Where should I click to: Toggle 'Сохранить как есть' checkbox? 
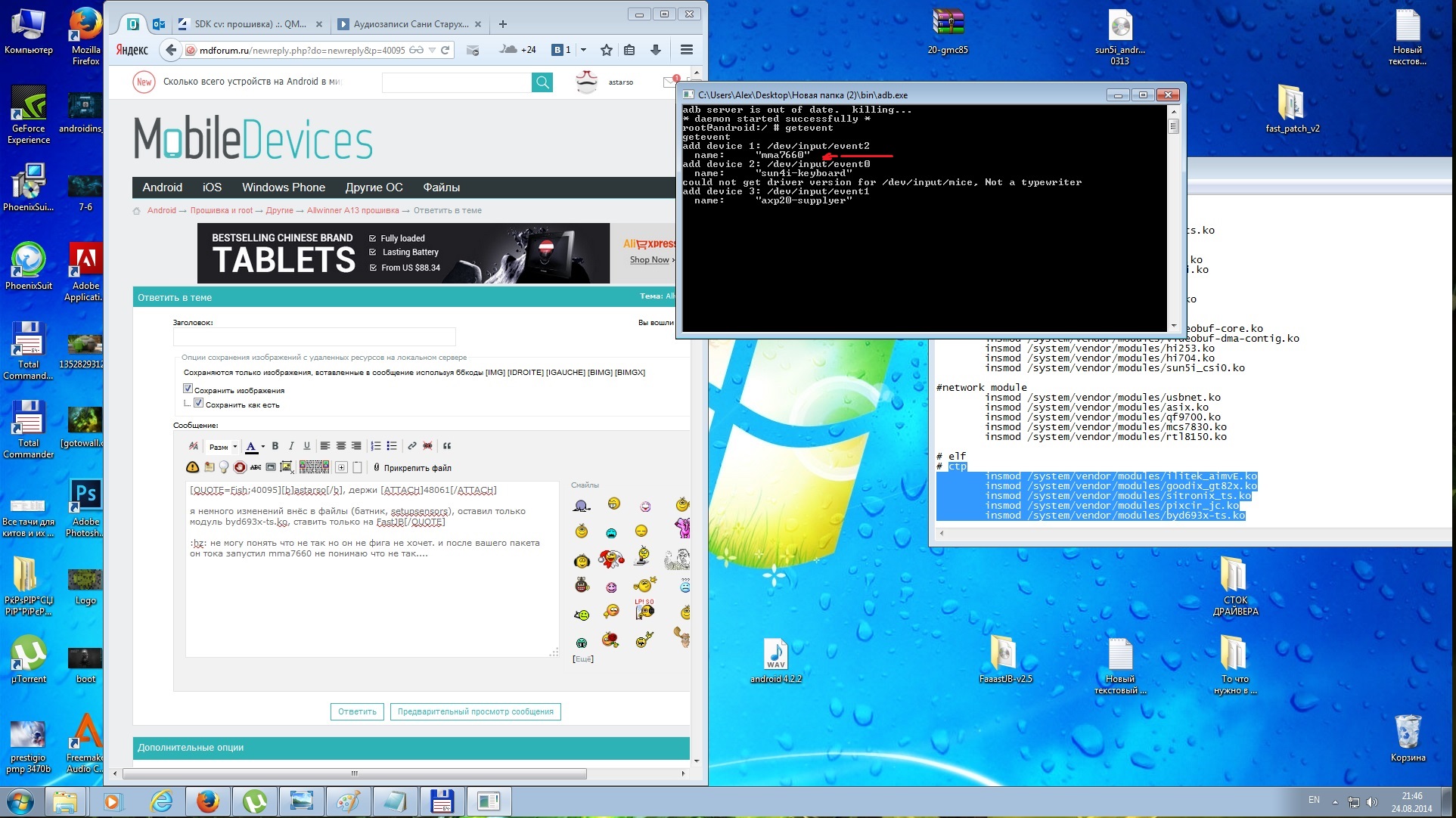point(199,403)
